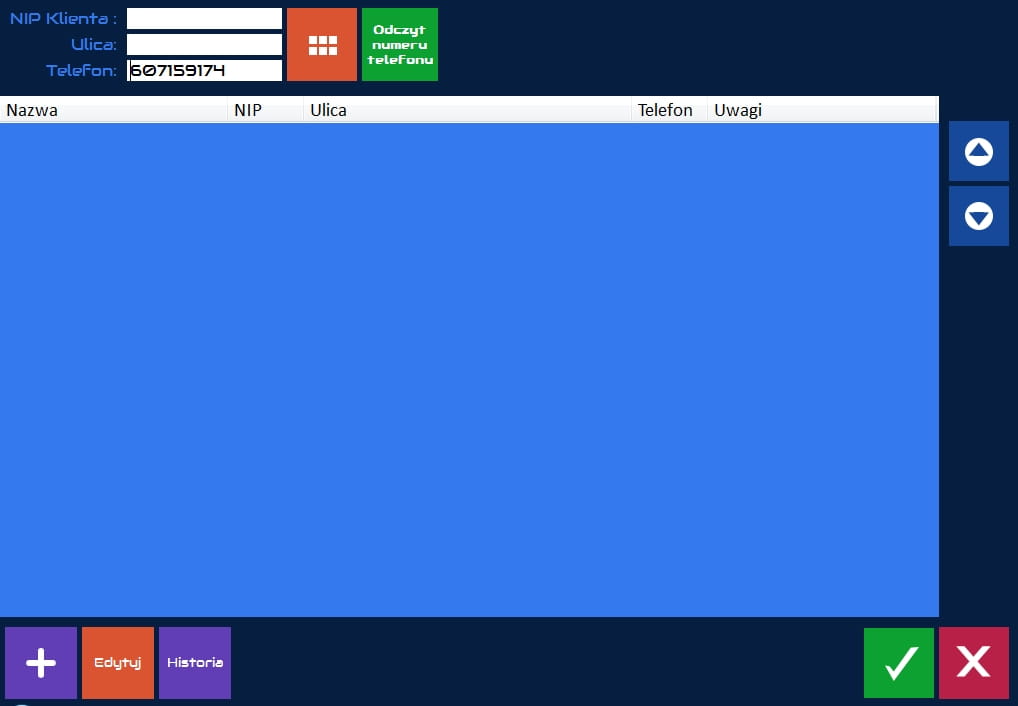Screen dimensions: 1018x706
Task: Confirm selection with the green checkmark
Action: click(899, 662)
